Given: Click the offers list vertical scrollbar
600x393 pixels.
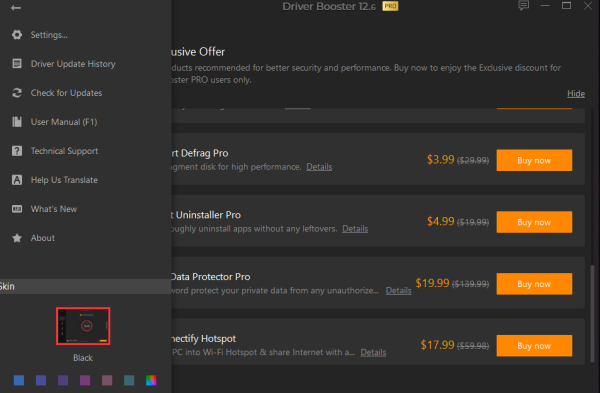Looking at the screenshot, I should click(x=592, y=314).
